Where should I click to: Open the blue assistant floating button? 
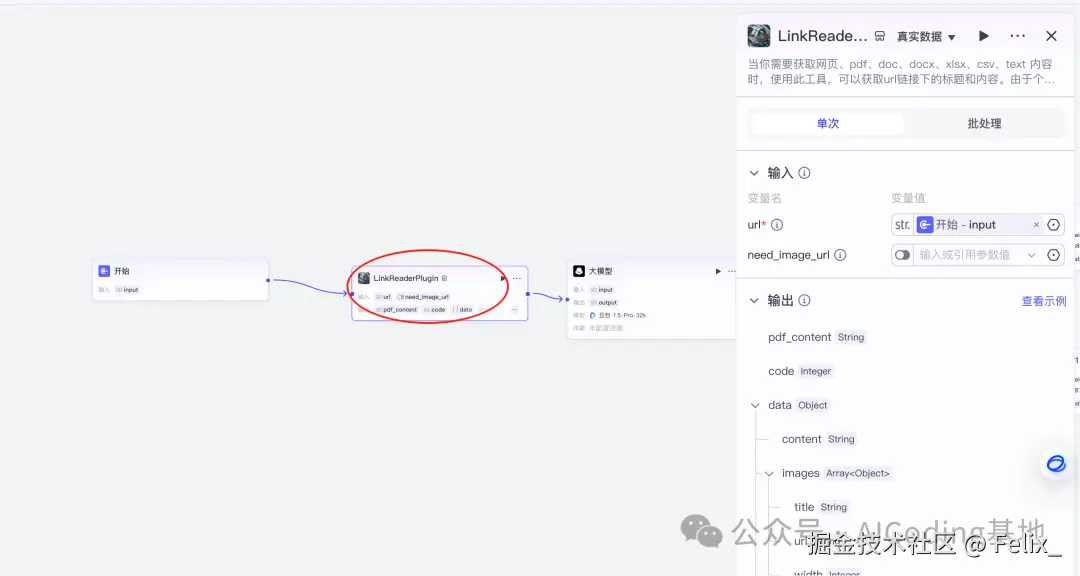1055,464
